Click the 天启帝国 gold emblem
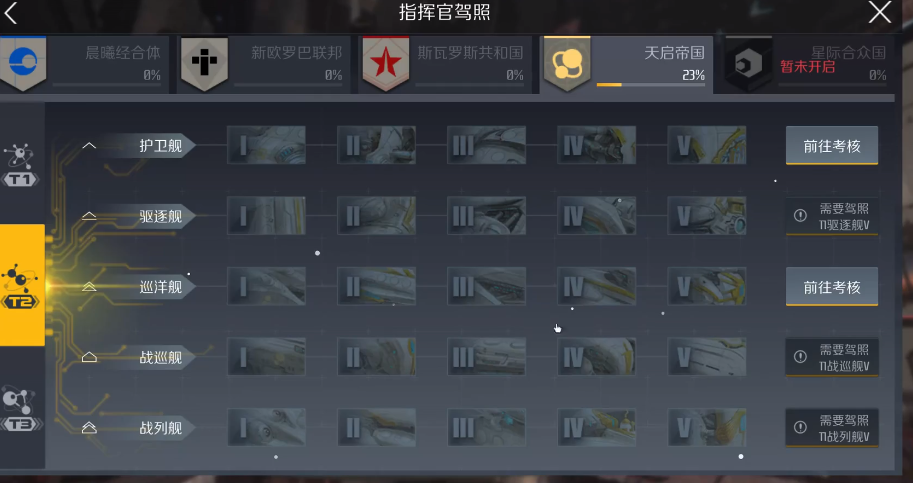Image resolution: width=913 pixels, height=483 pixels. pos(567,63)
